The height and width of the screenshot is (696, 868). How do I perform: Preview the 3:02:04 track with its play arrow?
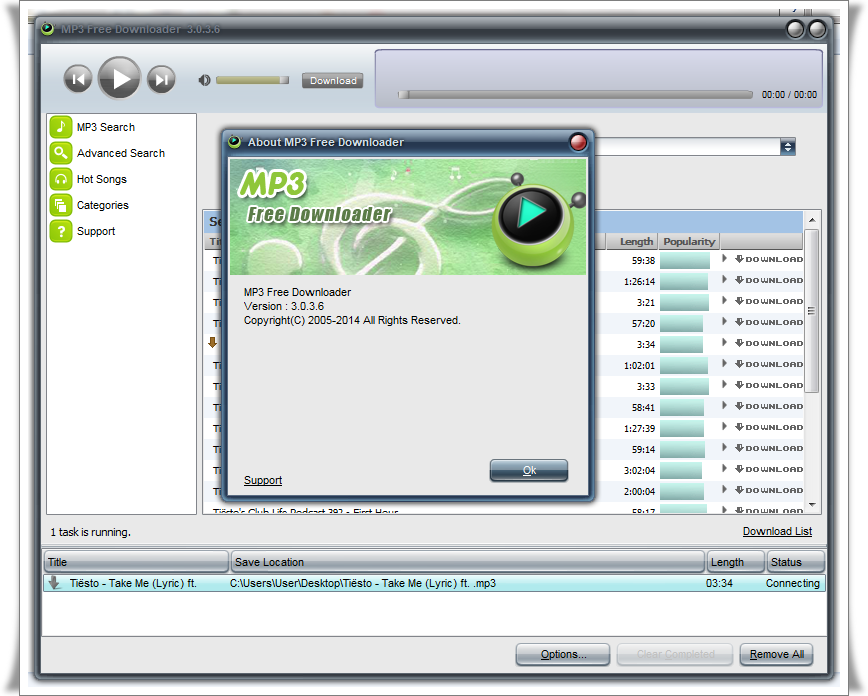(x=724, y=469)
